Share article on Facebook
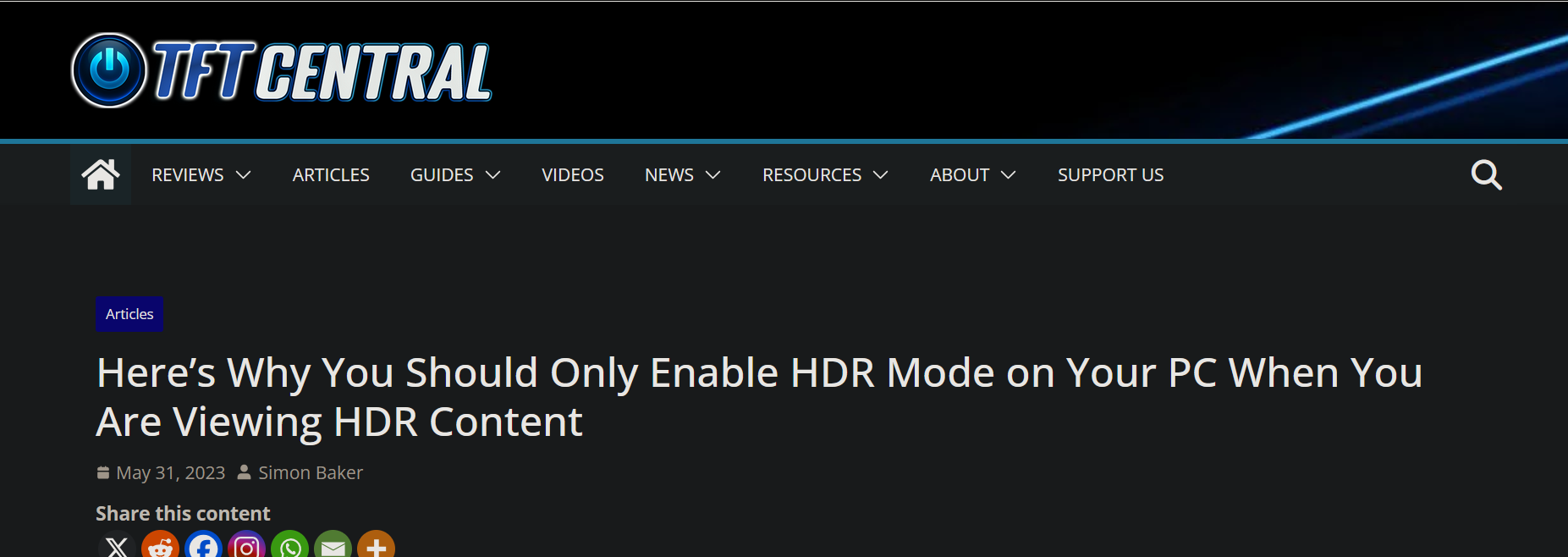 tap(203, 546)
